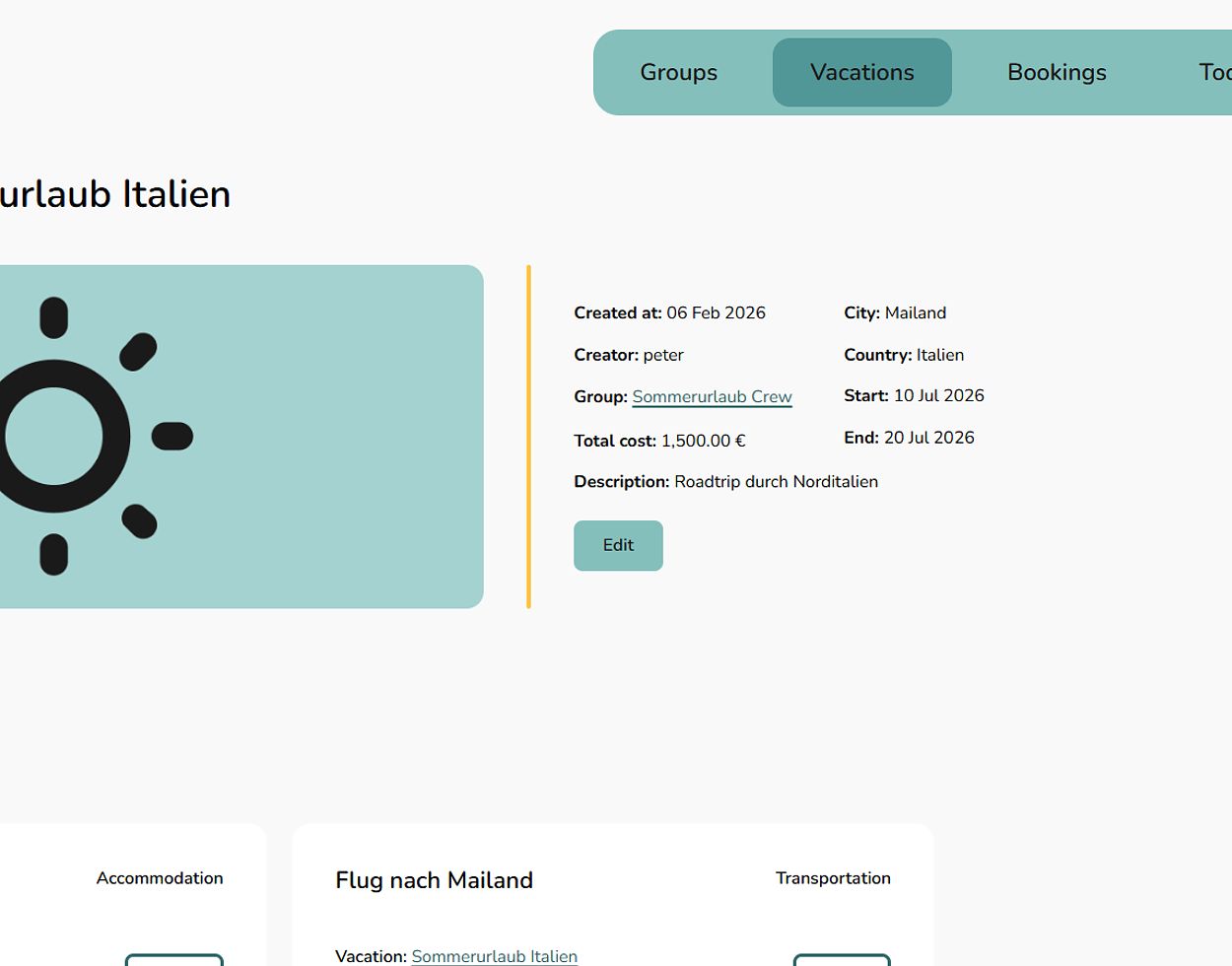Click the end date 20 Jul 2026
This screenshot has height=966, width=1232.
coord(928,438)
